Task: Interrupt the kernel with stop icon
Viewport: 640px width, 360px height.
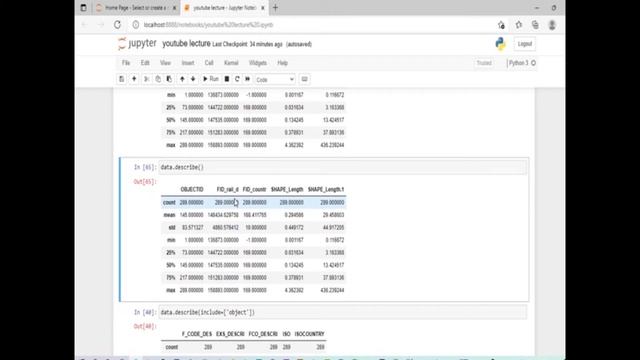Action: tap(227, 79)
